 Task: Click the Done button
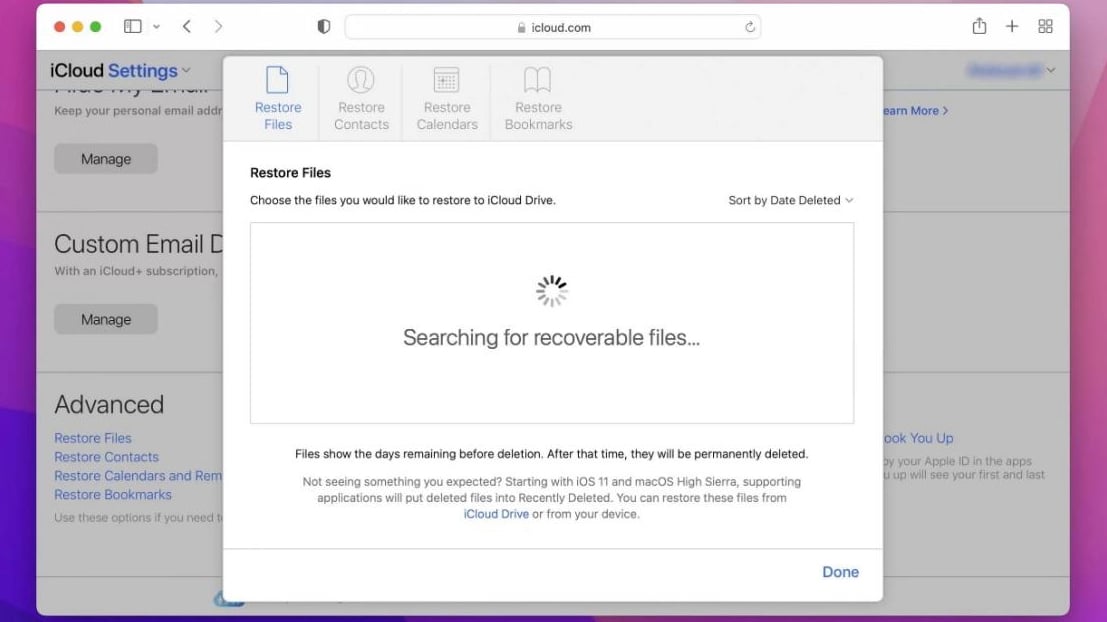coord(840,572)
